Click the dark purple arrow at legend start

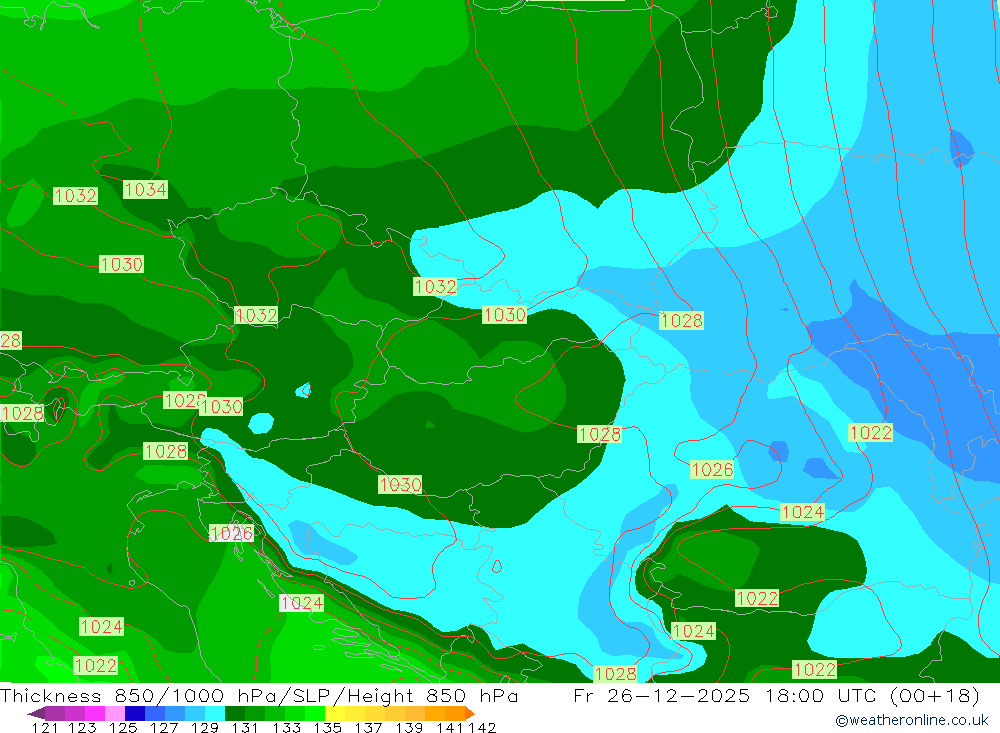click(36, 713)
